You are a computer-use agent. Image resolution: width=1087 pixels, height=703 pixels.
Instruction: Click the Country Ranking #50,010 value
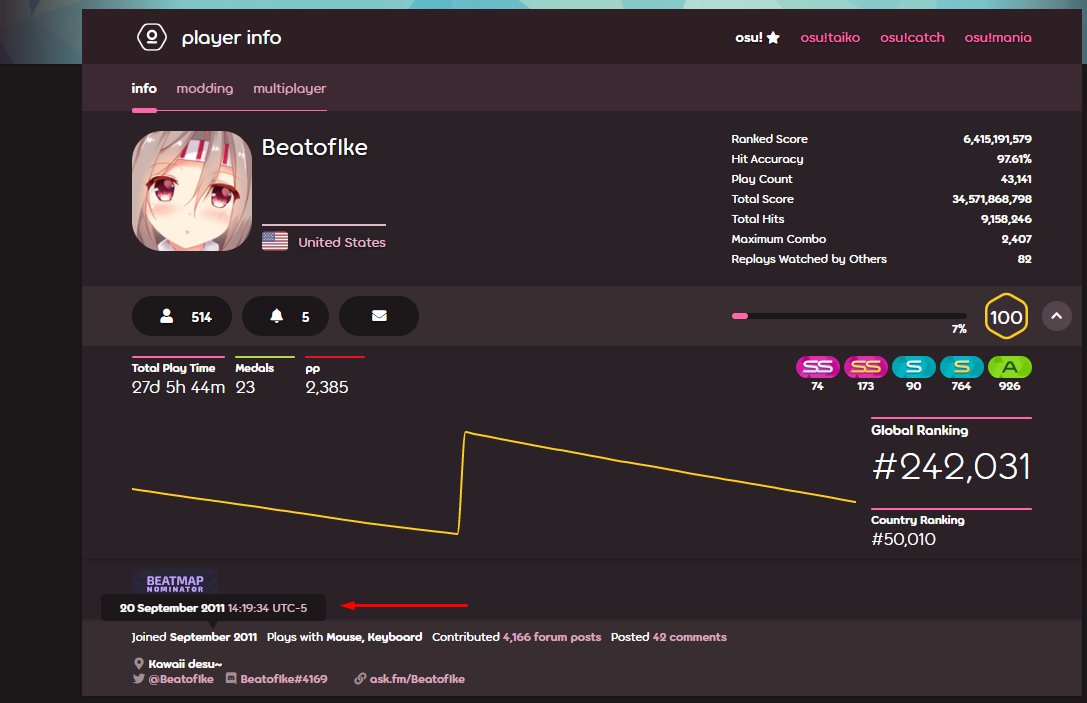point(903,539)
